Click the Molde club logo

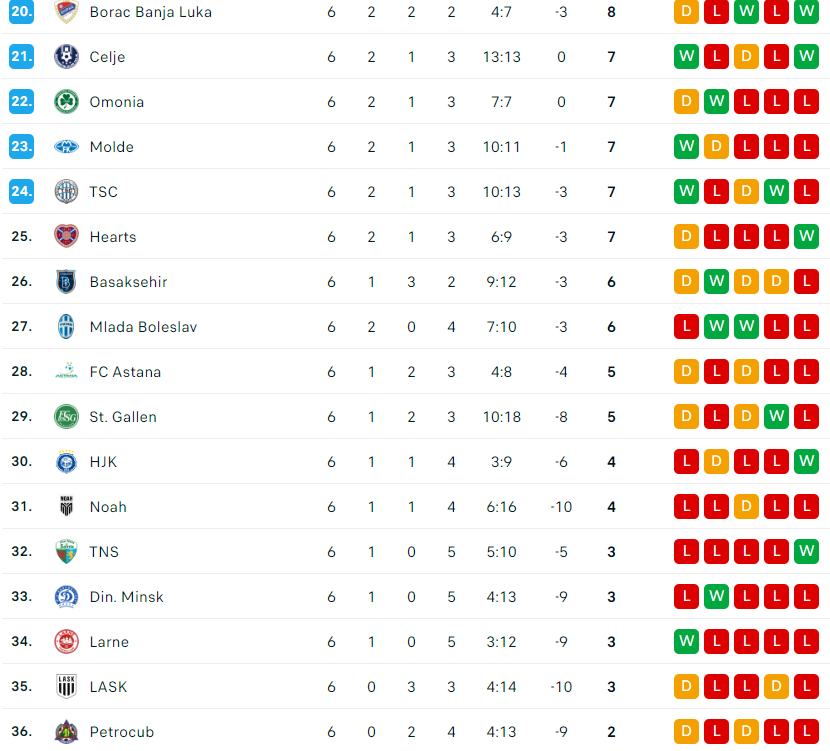coord(66,147)
